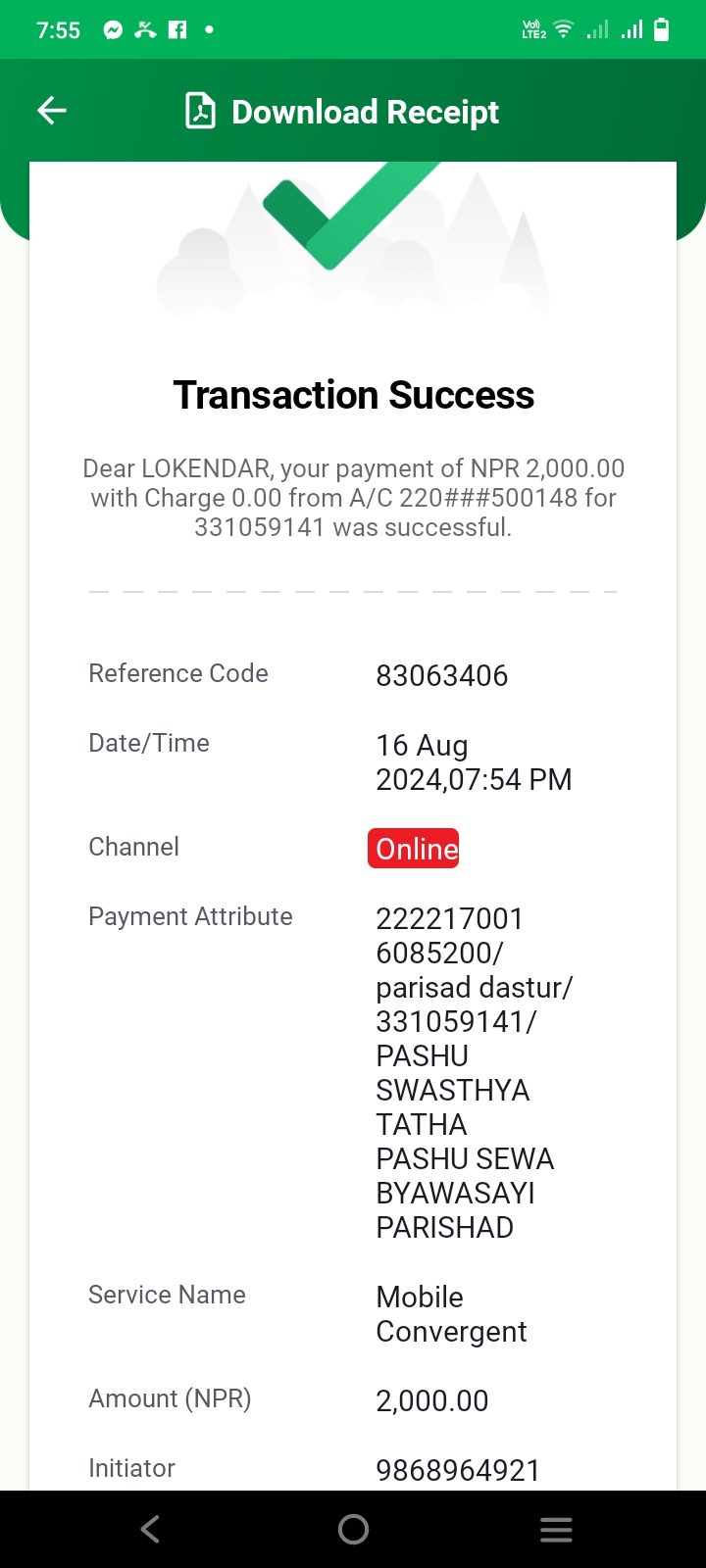Tap Facebook notification icon in status bar
Image resolution: width=706 pixels, height=1568 pixels.
click(x=177, y=30)
